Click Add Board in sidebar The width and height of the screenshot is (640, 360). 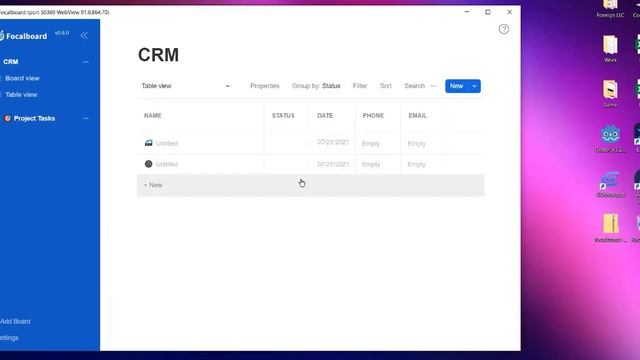click(15, 322)
